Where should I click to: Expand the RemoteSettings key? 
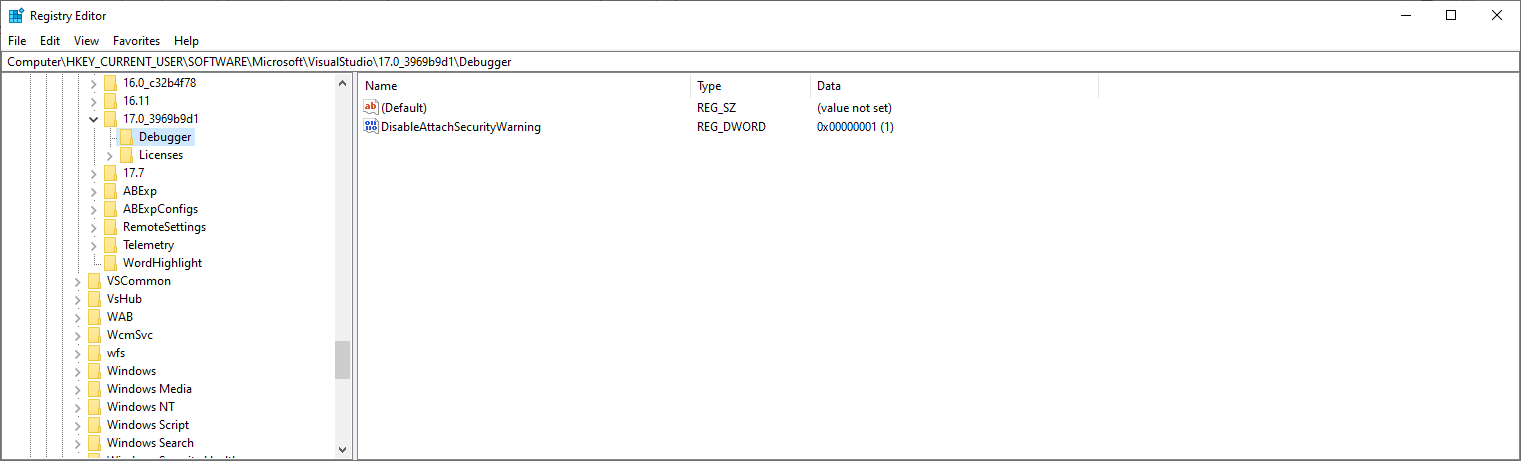(x=94, y=227)
